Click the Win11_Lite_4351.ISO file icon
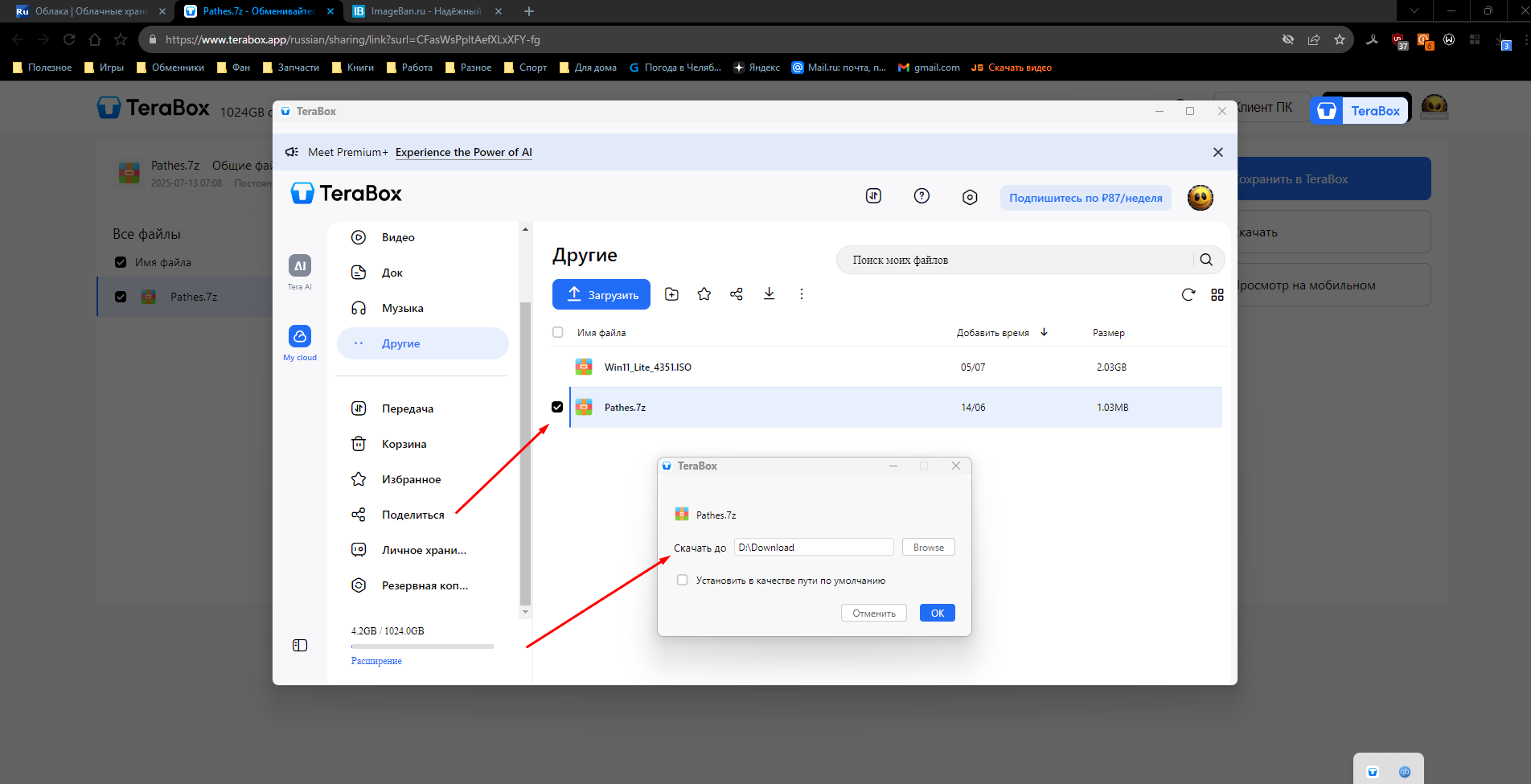Viewport: 1531px width, 784px height. coord(584,367)
